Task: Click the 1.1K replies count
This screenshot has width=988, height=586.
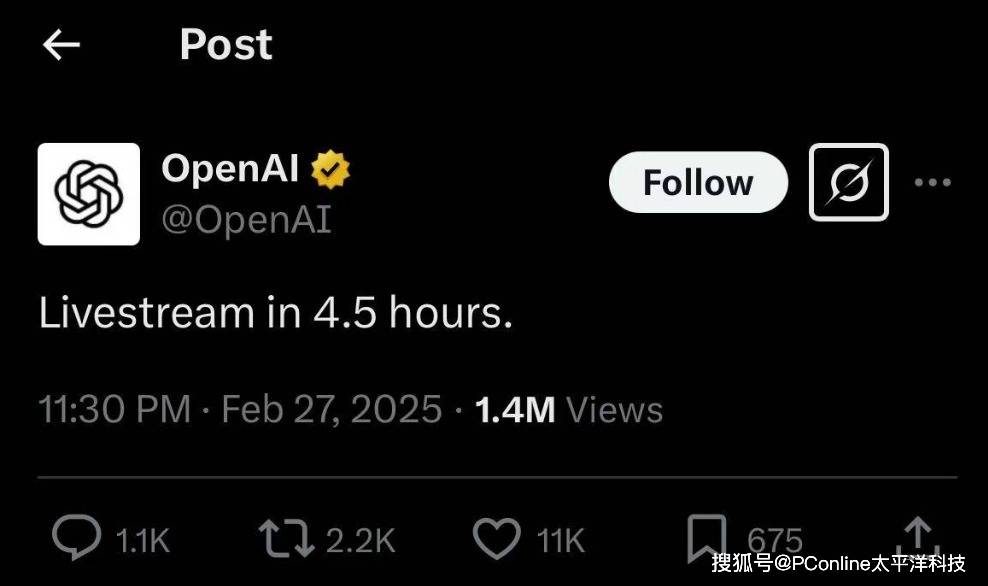Action: (x=143, y=541)
